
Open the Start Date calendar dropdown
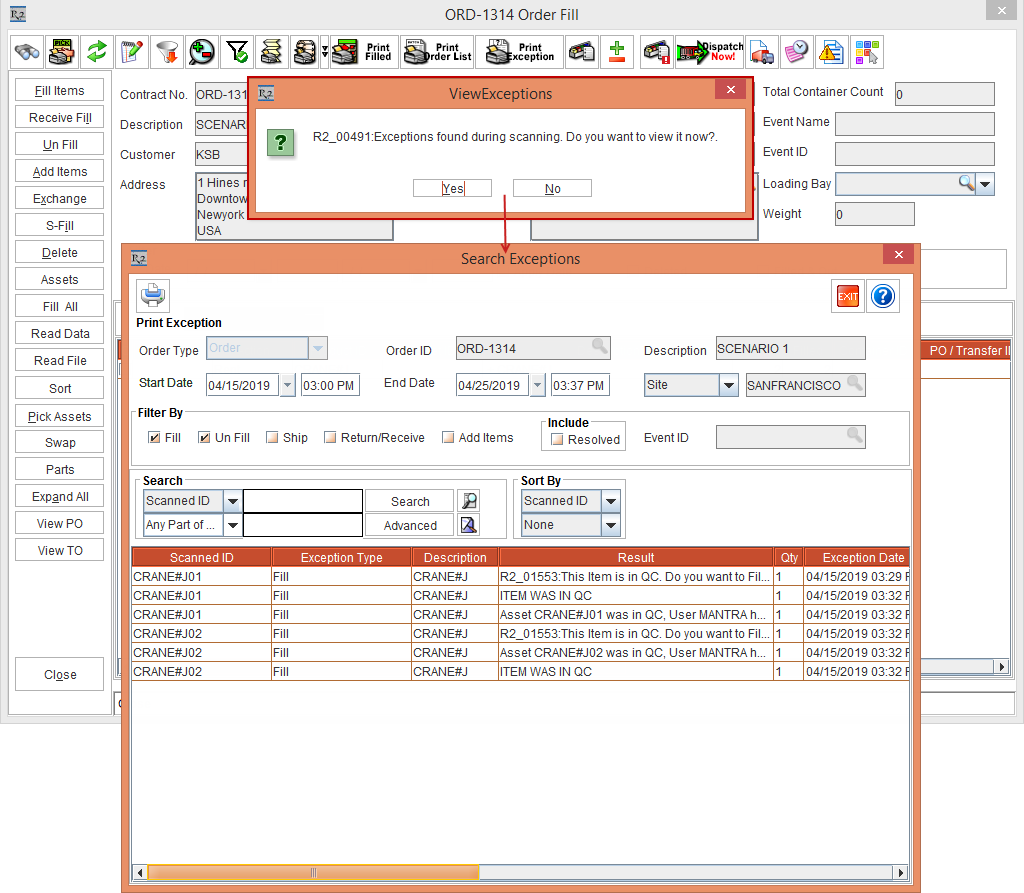(287, 385)
